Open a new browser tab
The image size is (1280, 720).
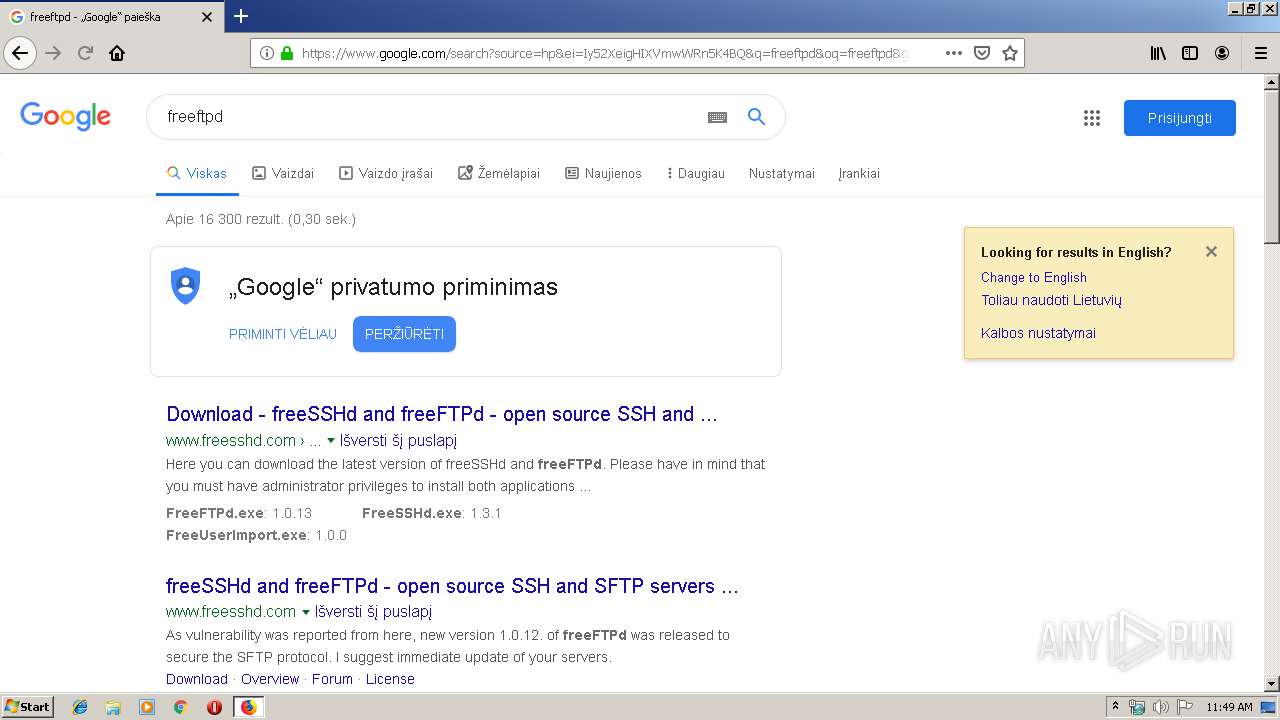coord(241,16)
